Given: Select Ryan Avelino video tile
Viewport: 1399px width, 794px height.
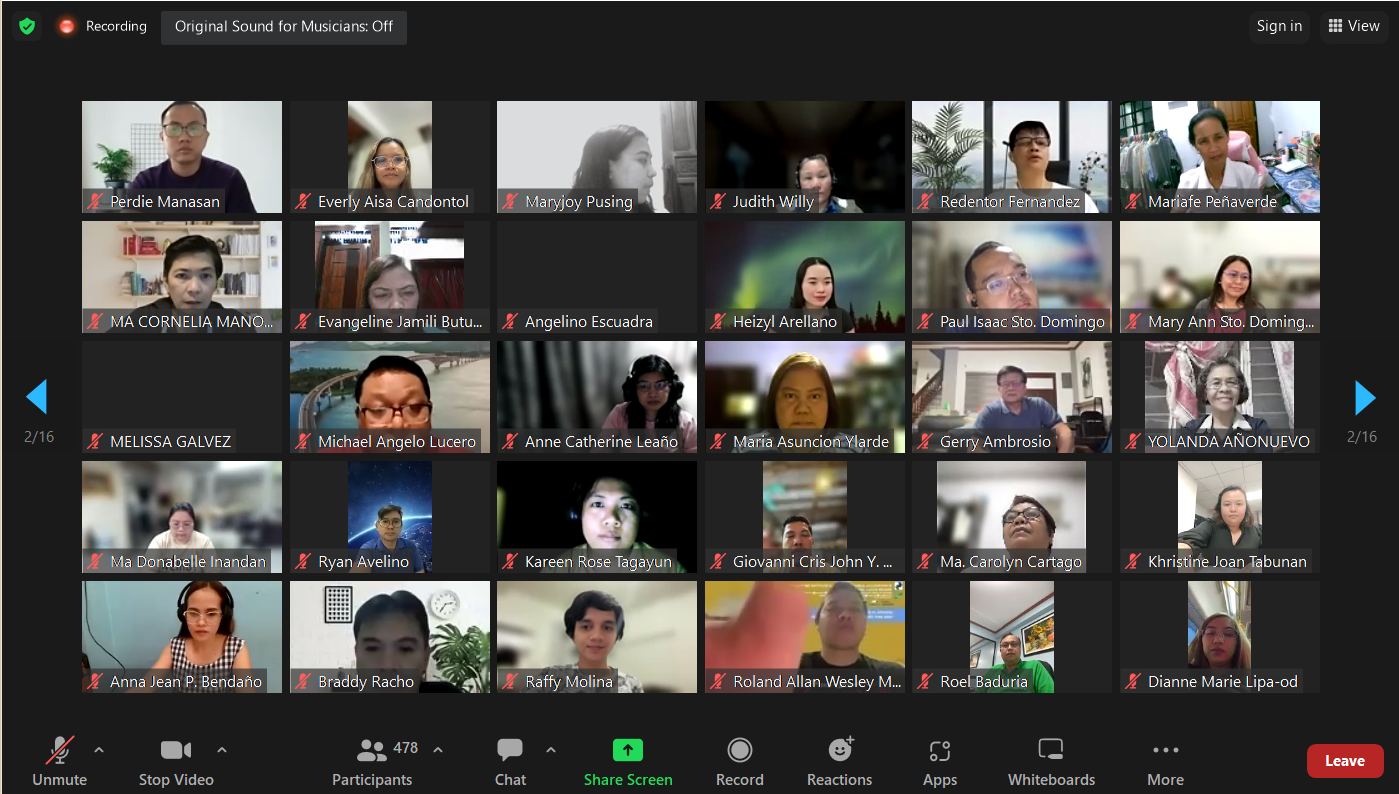Looking at the screenshot, I should [390, 517].
